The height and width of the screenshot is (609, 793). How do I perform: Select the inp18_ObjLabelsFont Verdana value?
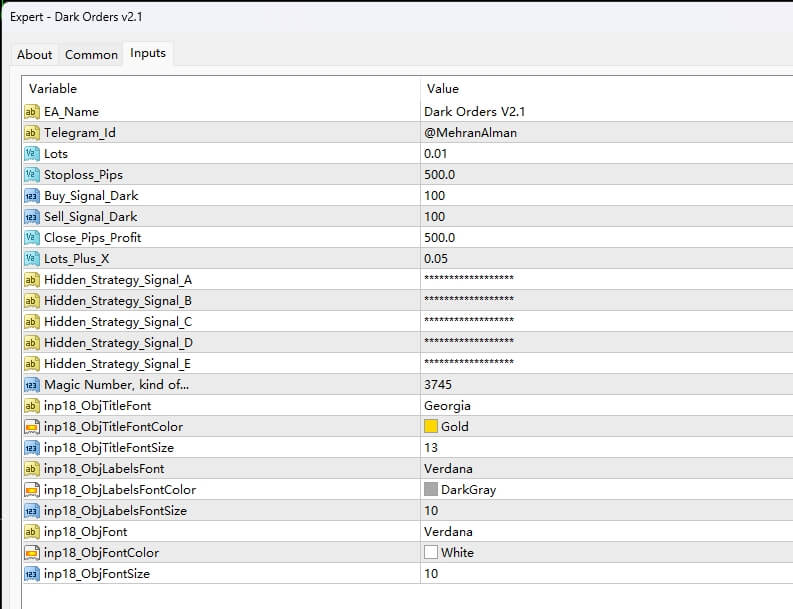coord(448,468)
